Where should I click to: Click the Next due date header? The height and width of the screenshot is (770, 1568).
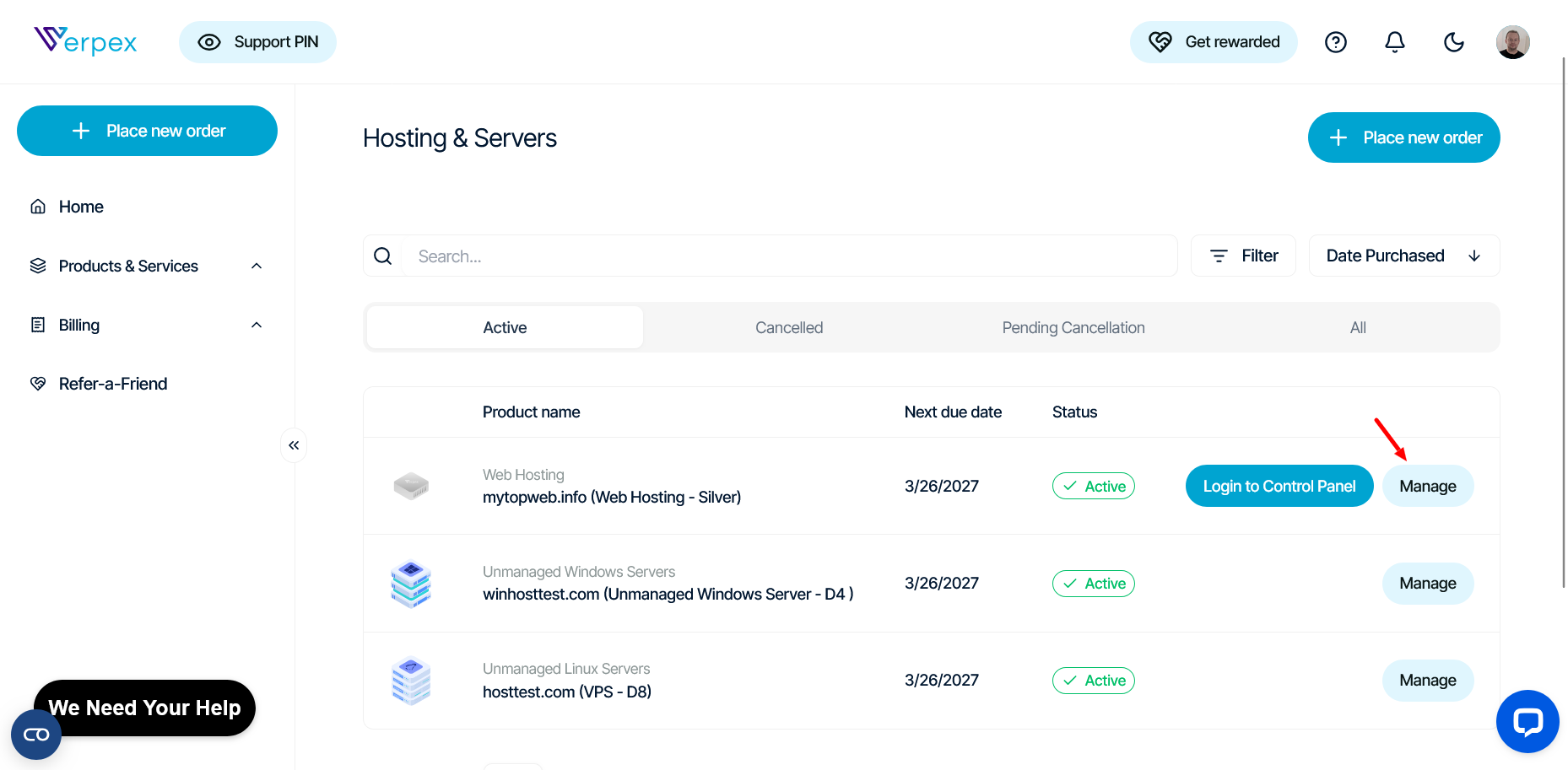[x=953, y=412]
